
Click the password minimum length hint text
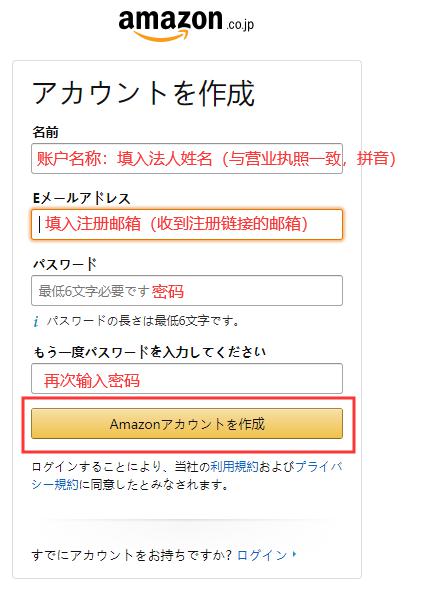click(x=142, y=322)
